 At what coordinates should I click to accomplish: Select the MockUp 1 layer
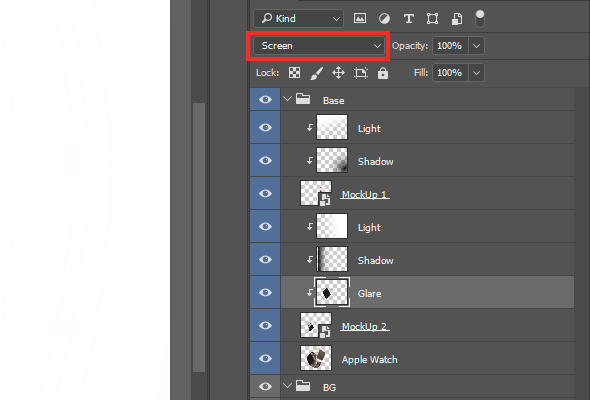[427, 194]
